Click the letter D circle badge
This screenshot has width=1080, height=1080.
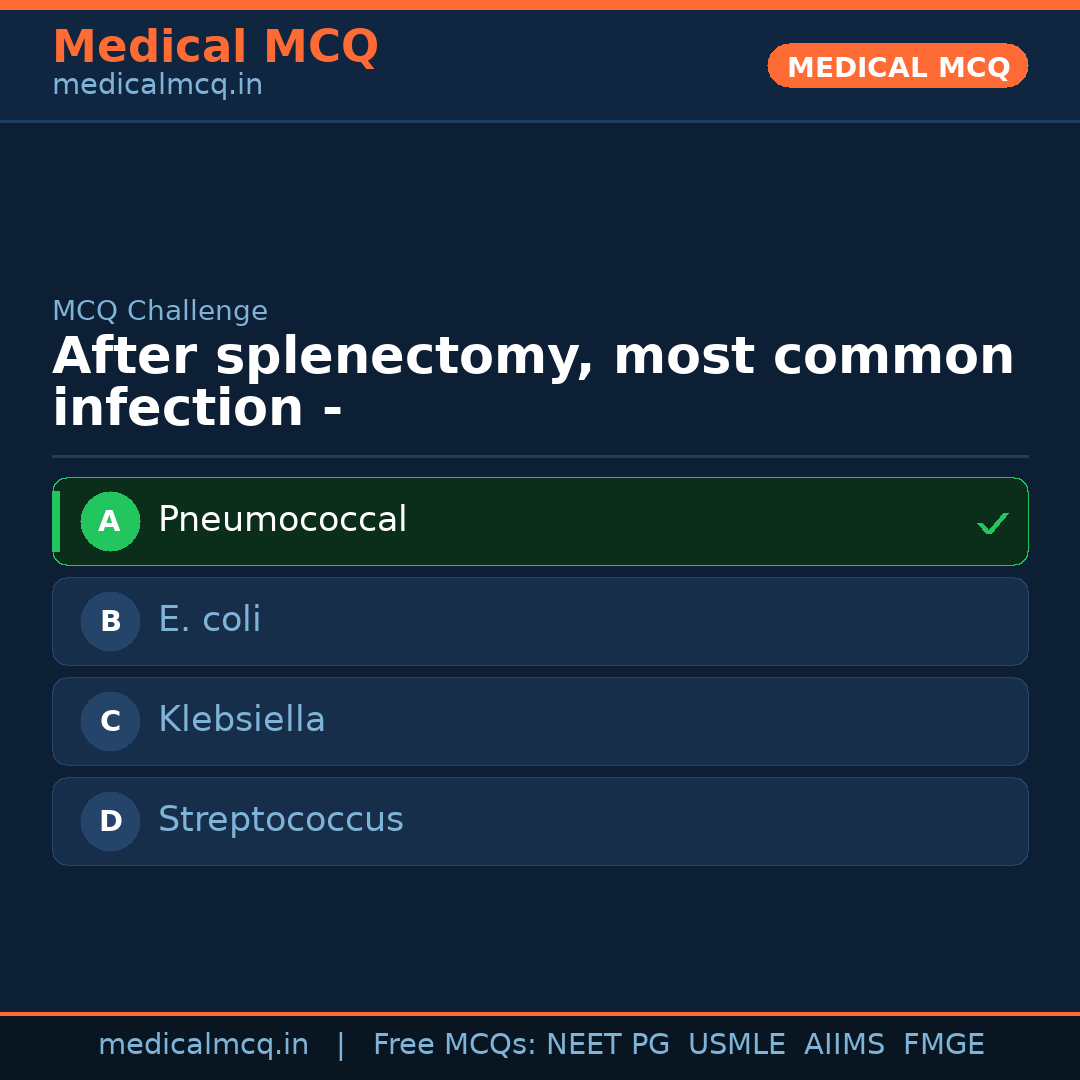110,821
